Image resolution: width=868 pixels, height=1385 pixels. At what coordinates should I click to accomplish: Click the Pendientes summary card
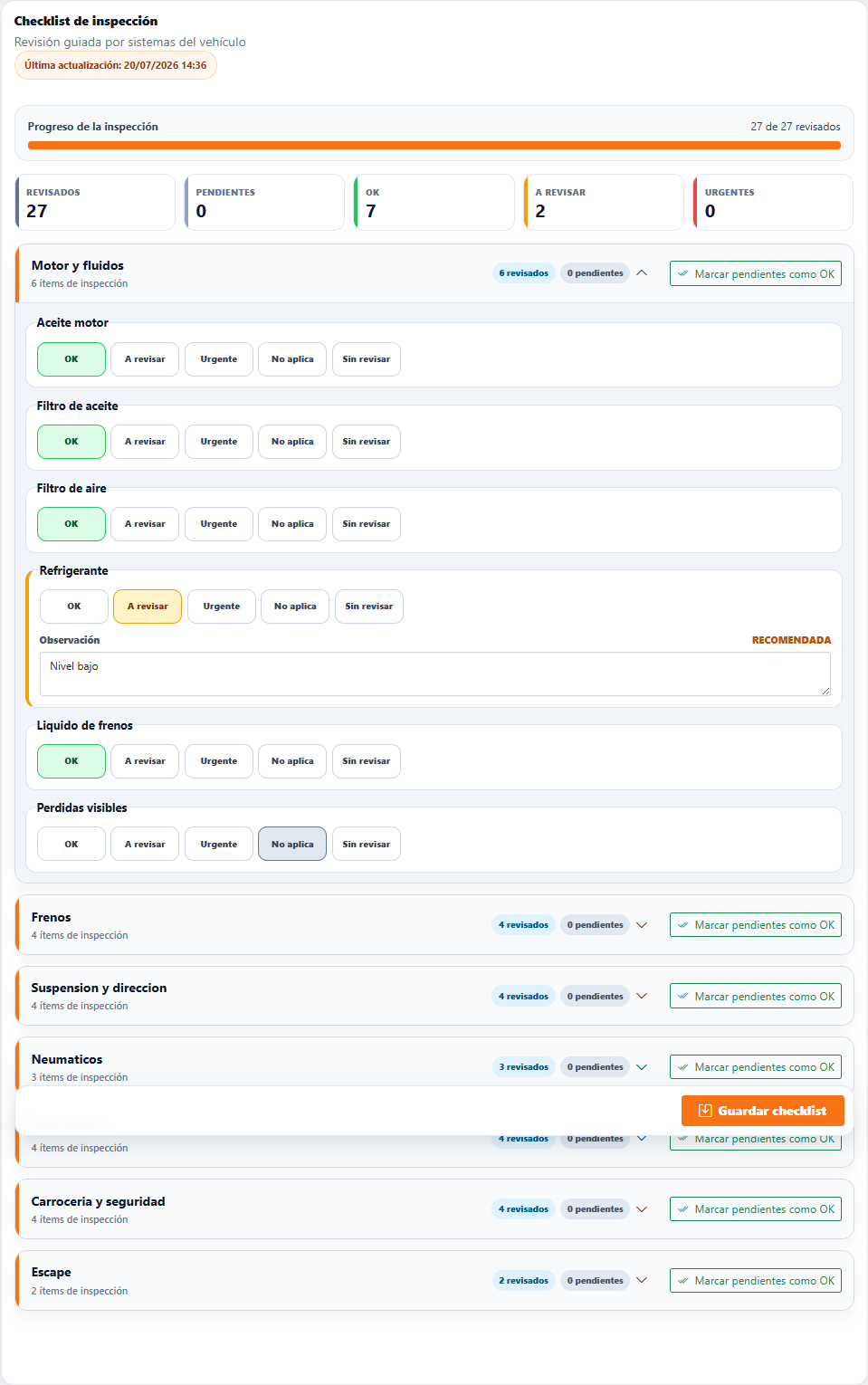264,202
